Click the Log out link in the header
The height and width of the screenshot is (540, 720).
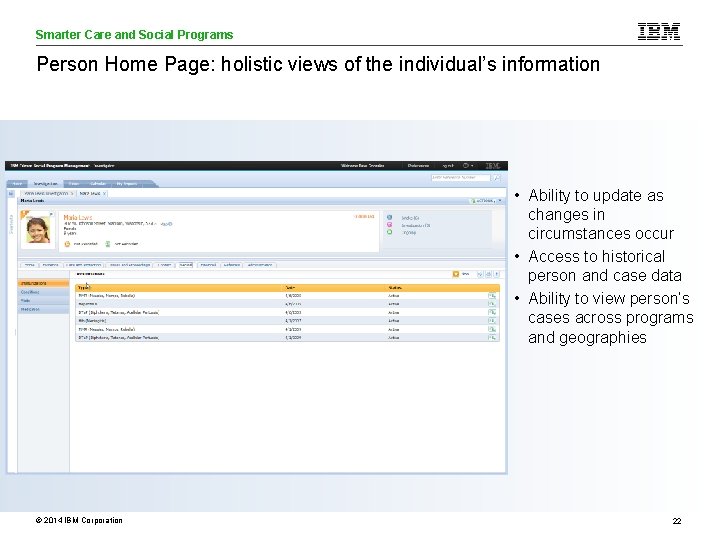click(448, 166)
